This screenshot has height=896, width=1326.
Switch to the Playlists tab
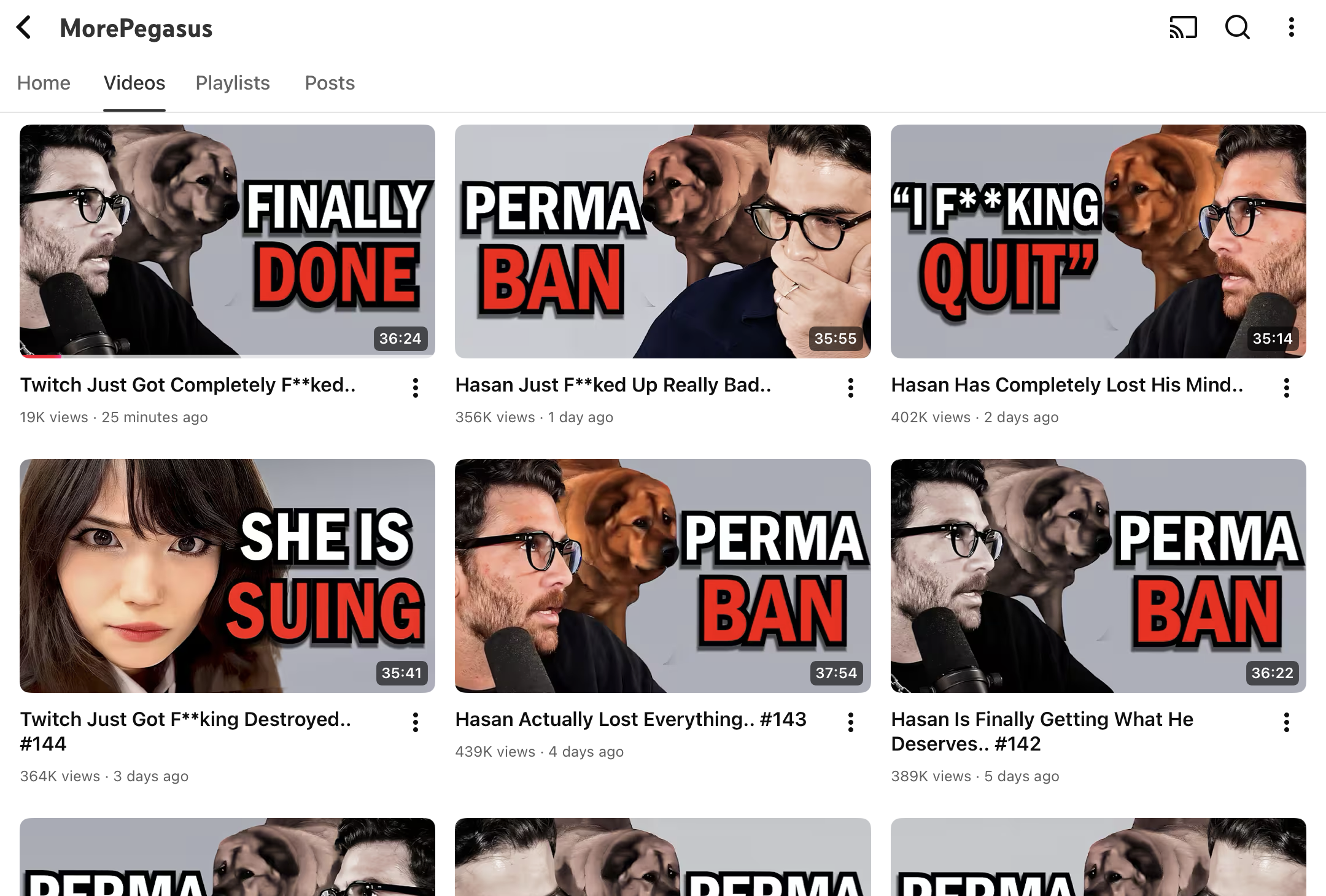click(233, 83)
